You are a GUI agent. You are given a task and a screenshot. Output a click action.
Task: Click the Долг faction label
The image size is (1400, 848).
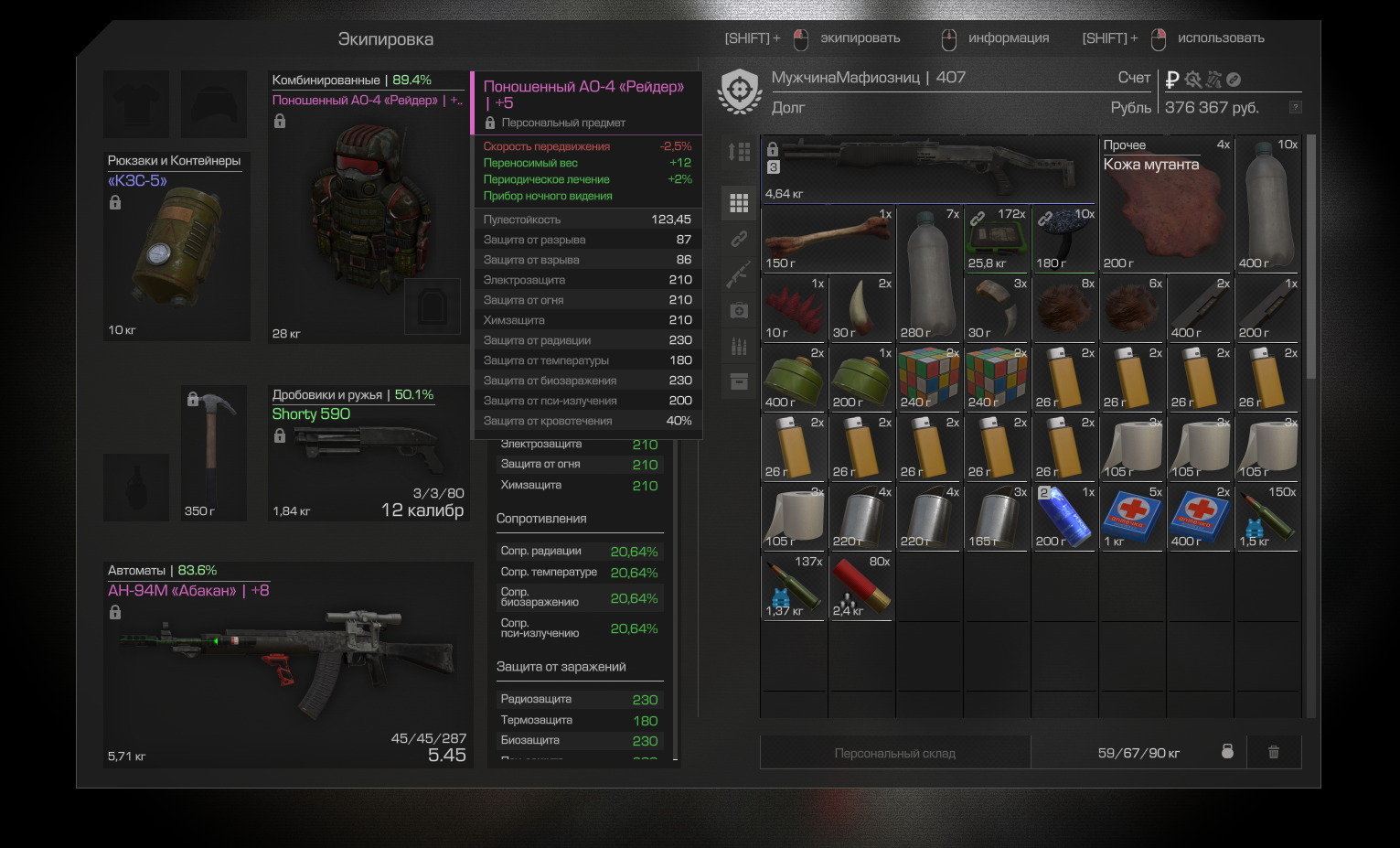click(788, 107)
